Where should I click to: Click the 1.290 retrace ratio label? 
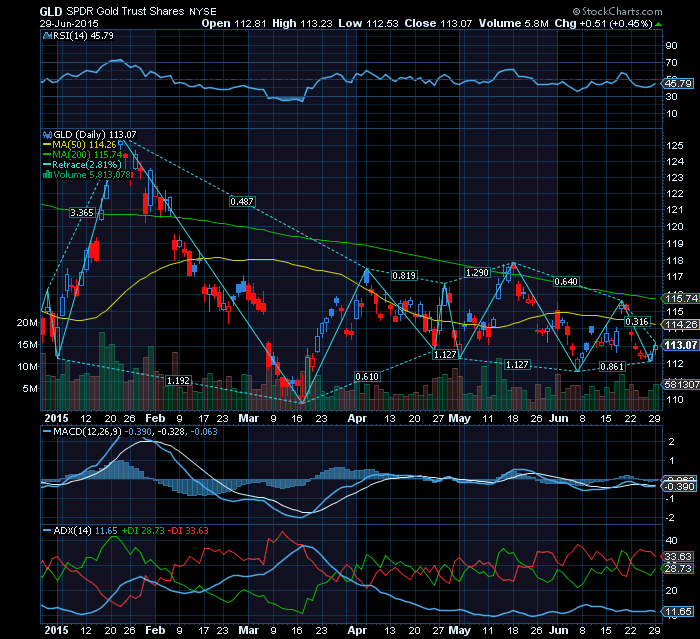(477, 272)
